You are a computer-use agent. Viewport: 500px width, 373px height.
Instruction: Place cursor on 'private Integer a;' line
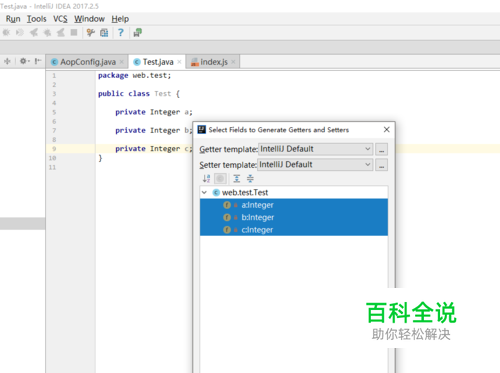[154, 112]
